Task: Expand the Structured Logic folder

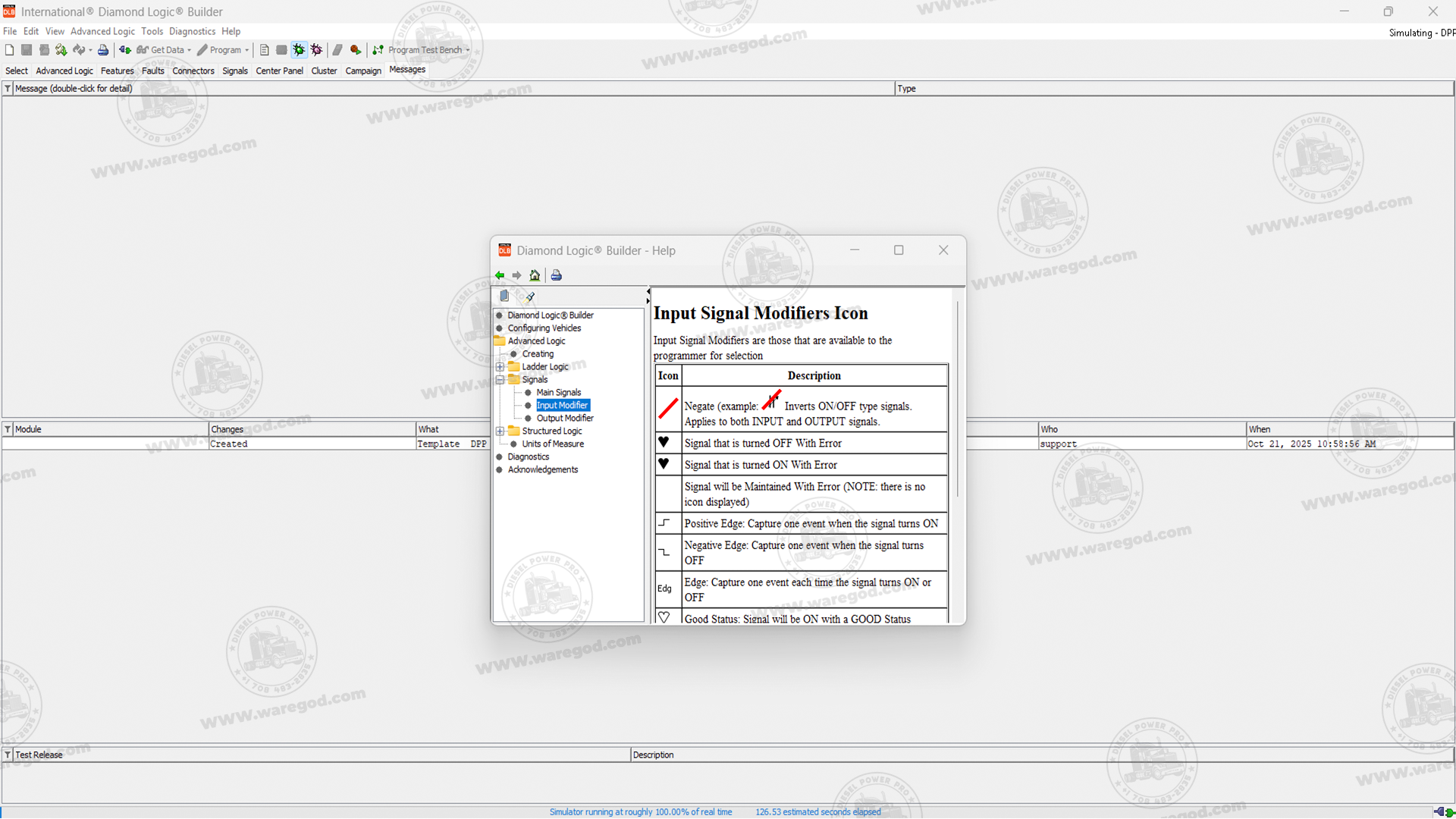Action: [500, 431]
